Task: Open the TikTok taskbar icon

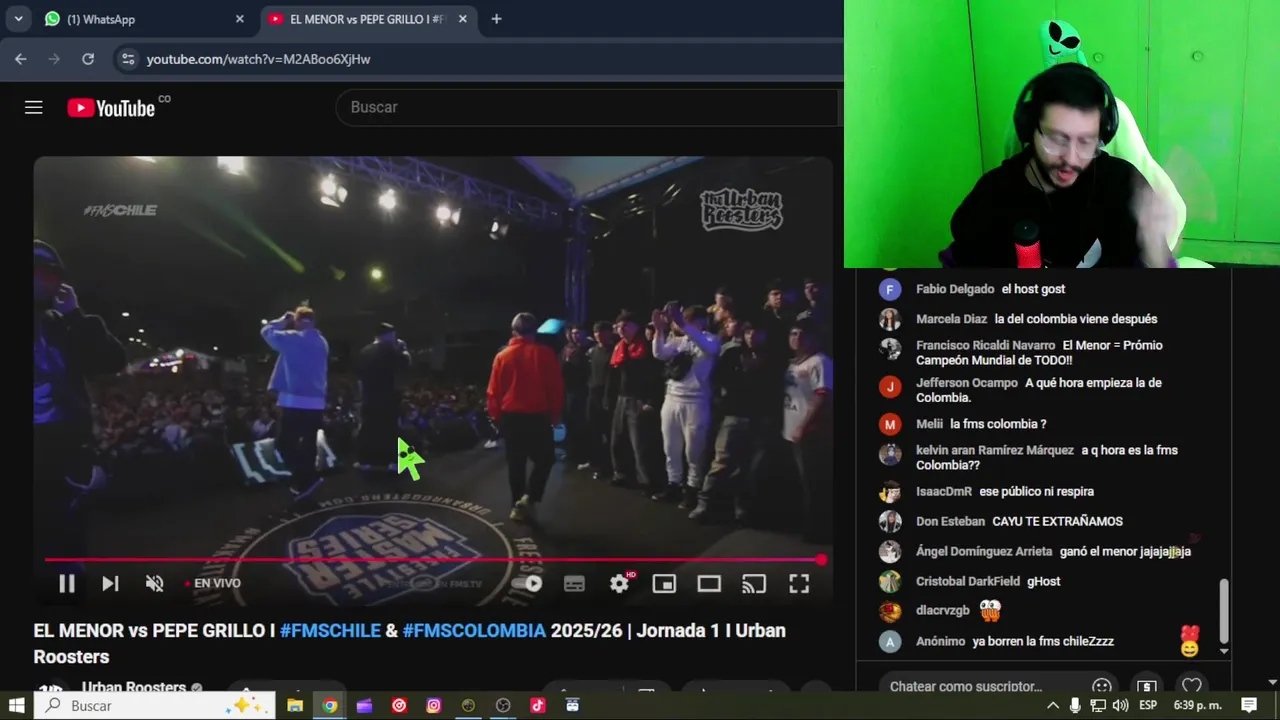Action: coord(537,705)
